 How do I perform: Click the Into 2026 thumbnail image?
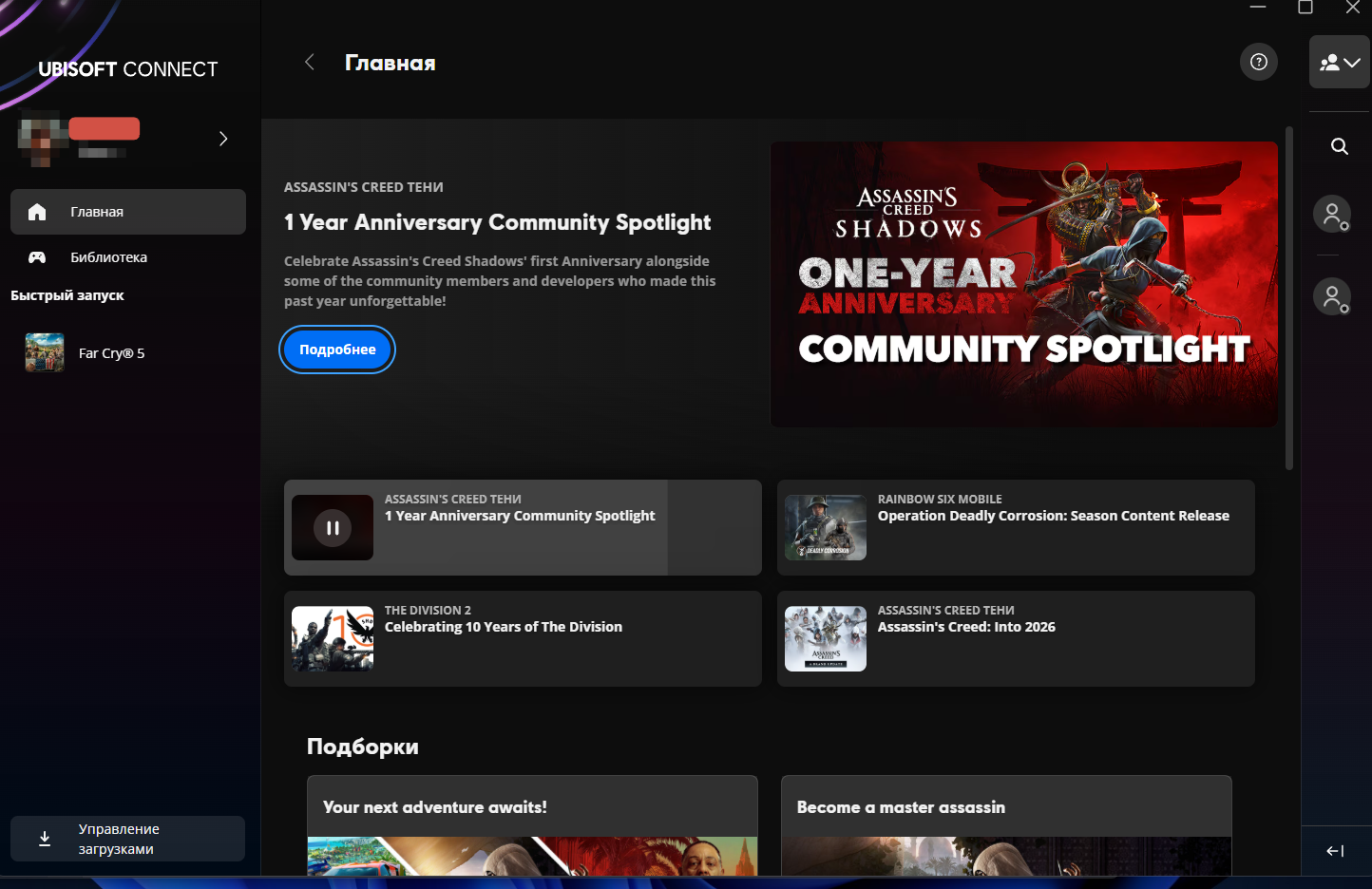(x=826, y=638)
